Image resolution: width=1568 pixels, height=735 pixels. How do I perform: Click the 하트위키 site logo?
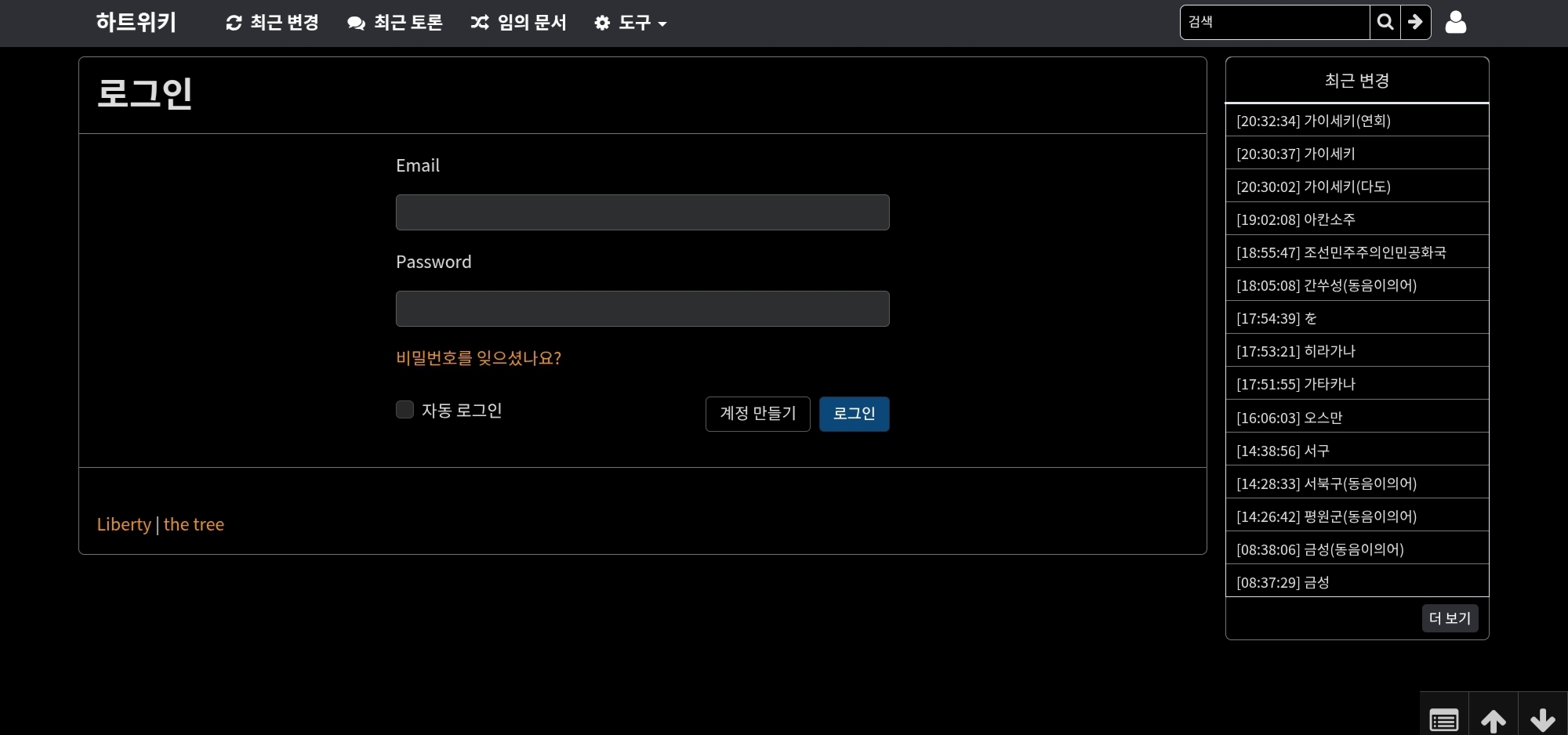136,22
